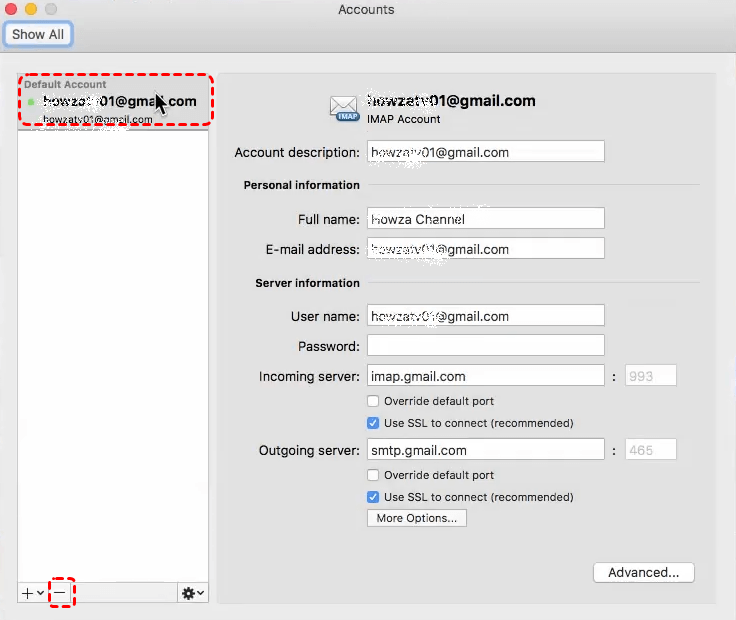Click the outgoing port 465 field

[651, 450]
